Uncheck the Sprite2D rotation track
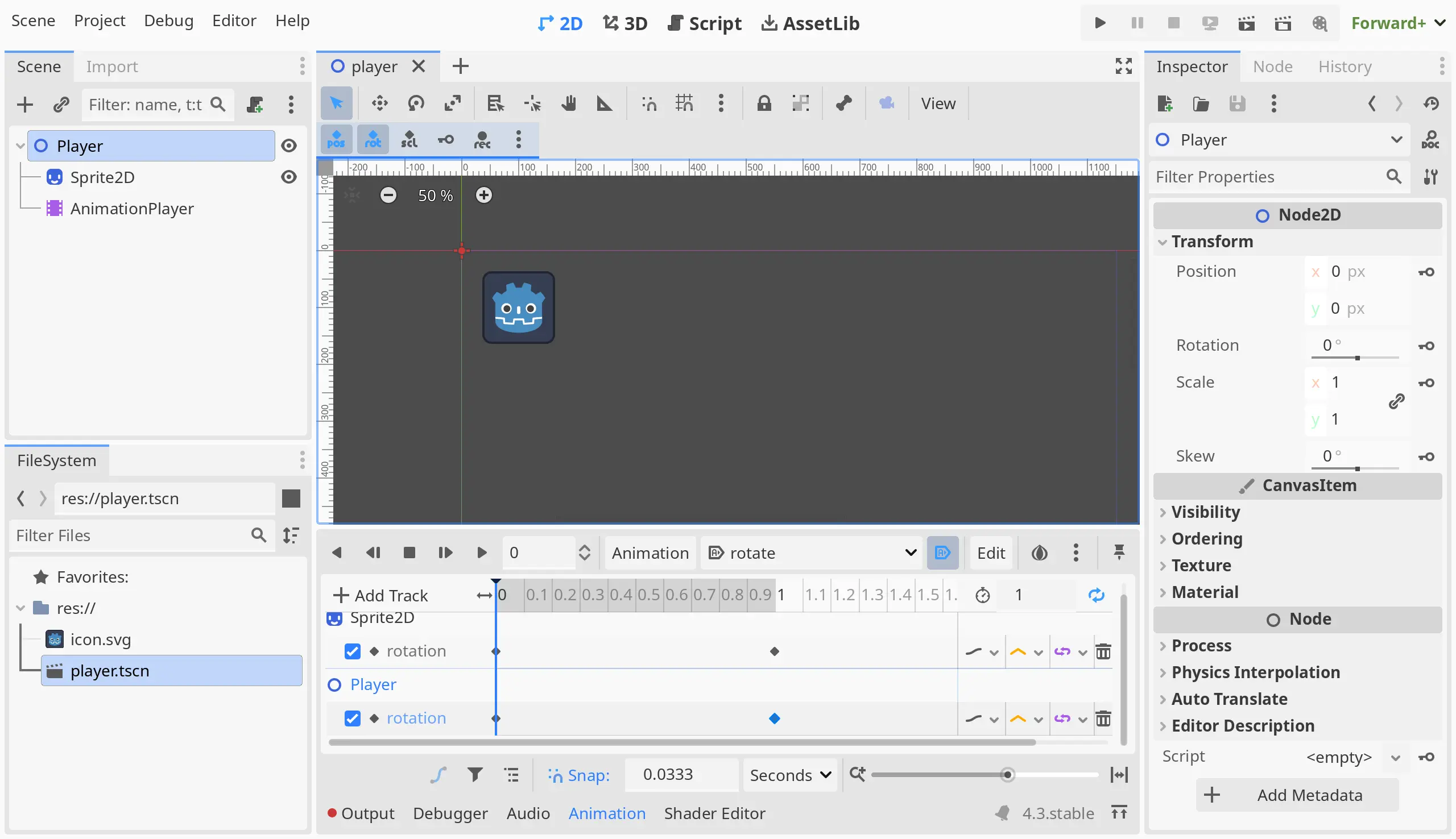The image size is (1456, 839). pos(352,652)
